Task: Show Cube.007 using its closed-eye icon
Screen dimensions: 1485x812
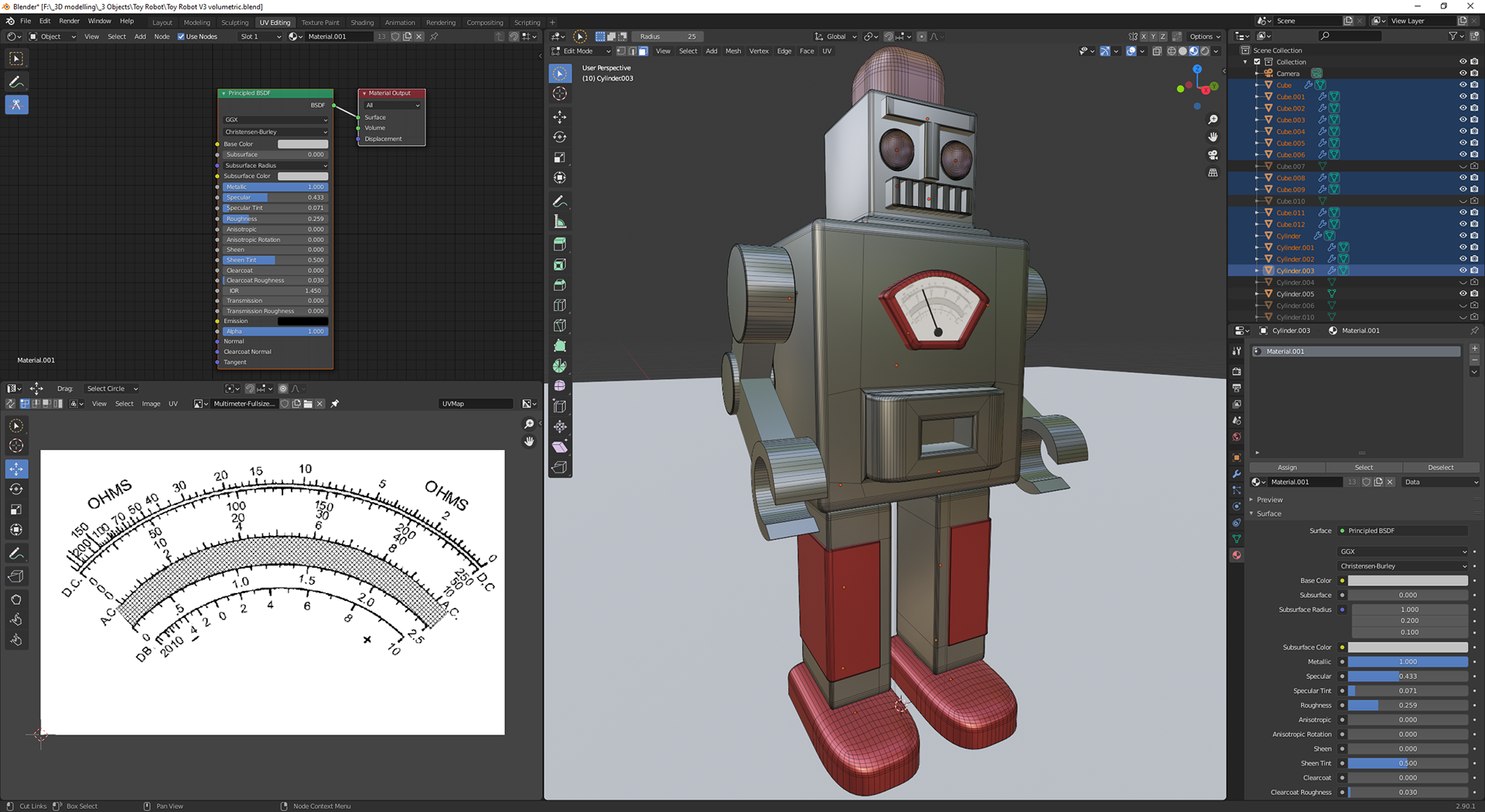Action: [x=1463, y=166]
